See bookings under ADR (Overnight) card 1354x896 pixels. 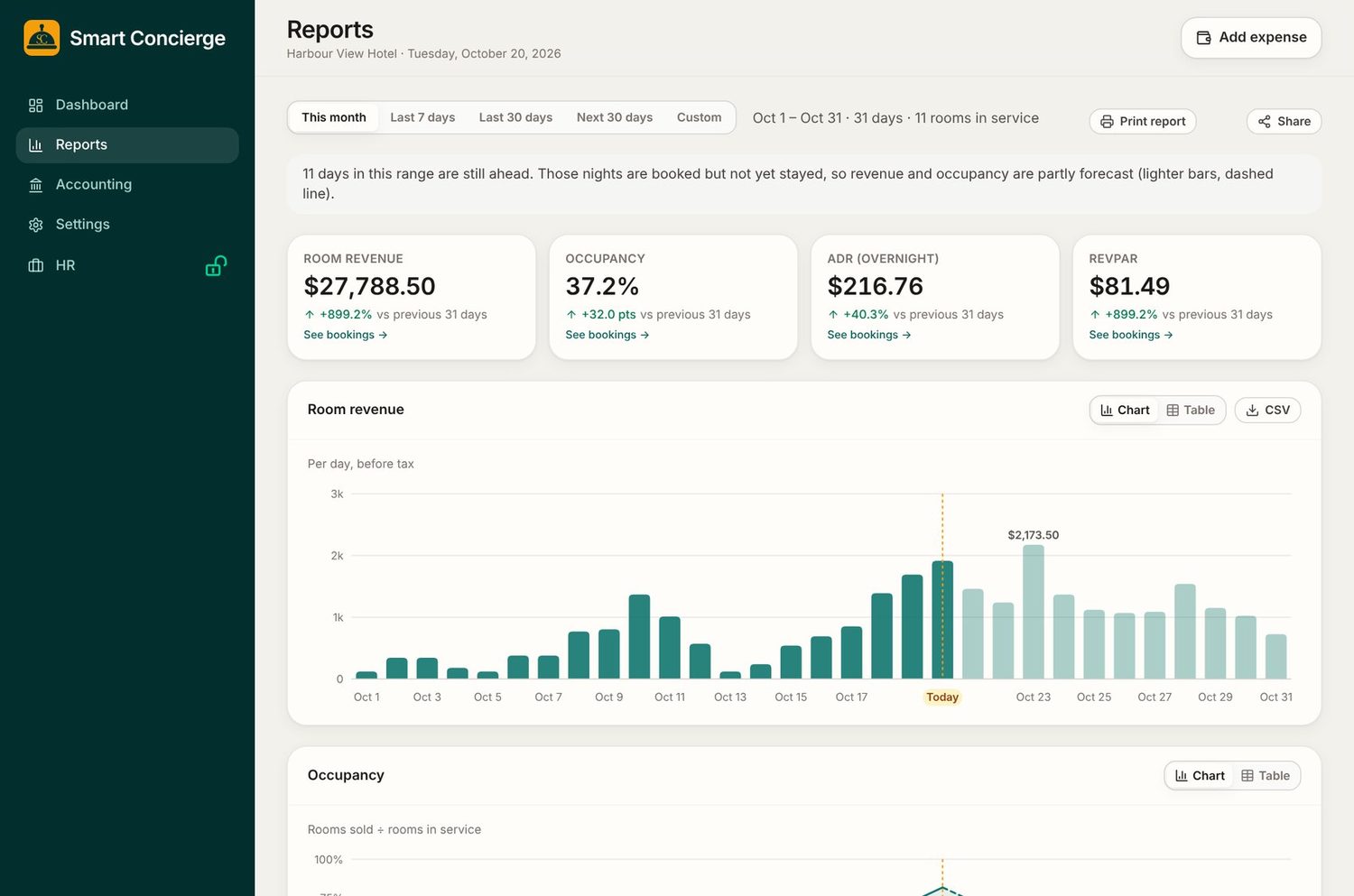click(869, 335)
